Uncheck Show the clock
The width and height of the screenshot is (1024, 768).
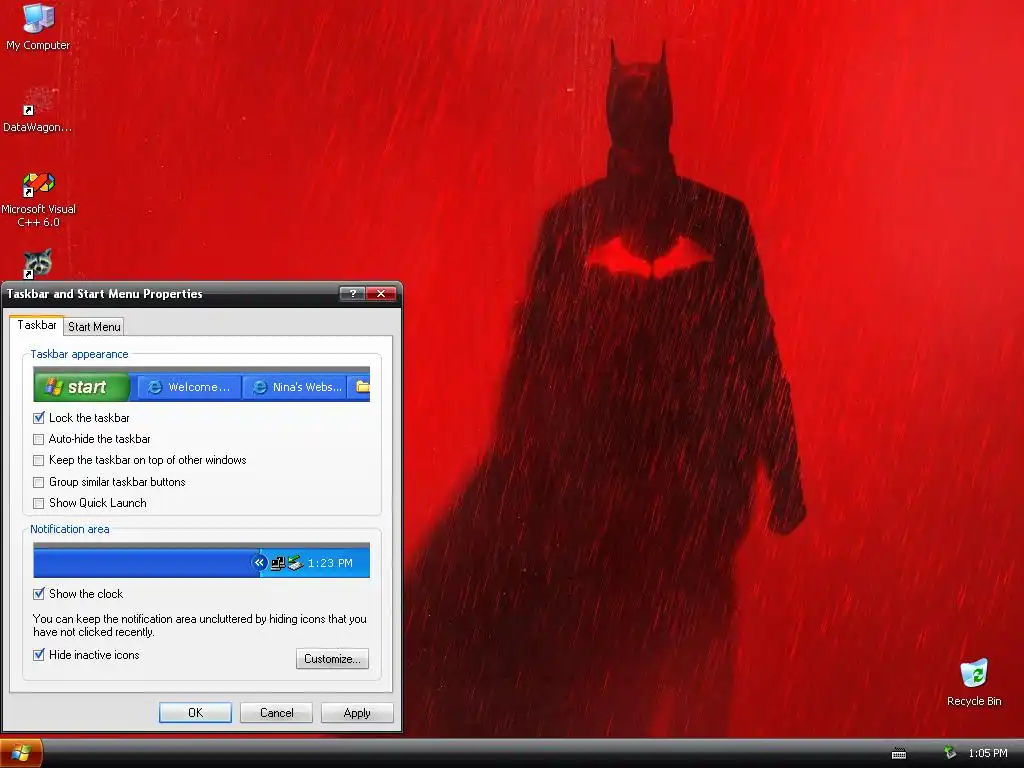[39, 594]
